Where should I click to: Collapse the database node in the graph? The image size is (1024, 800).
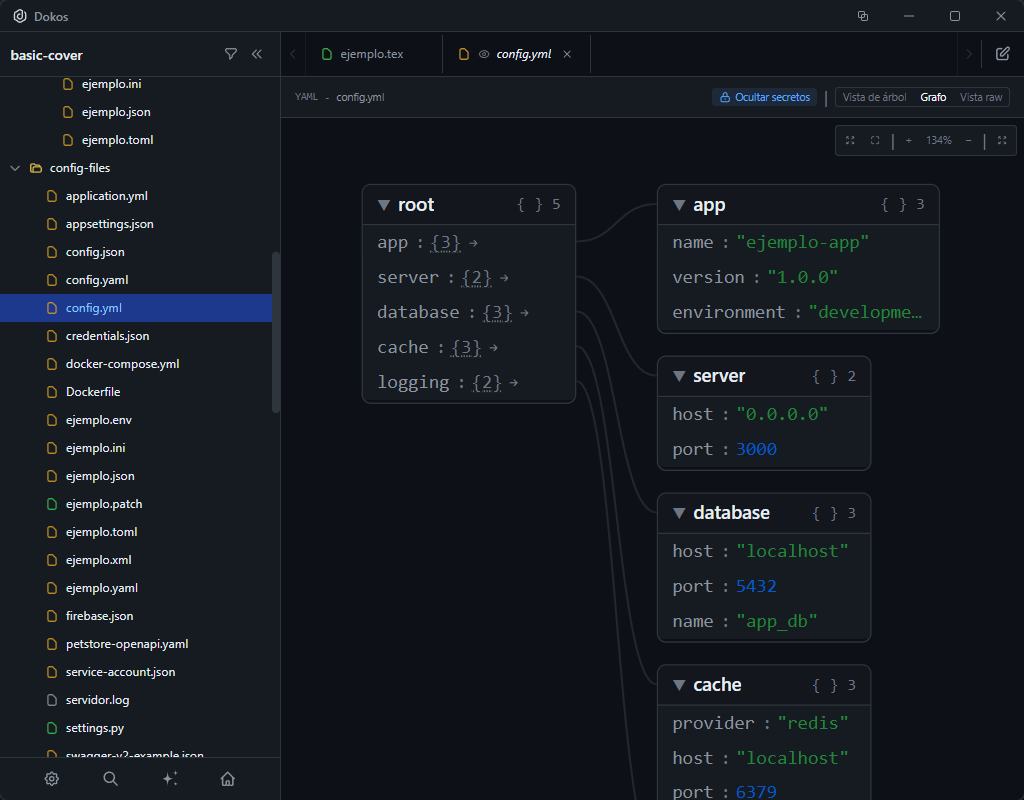point(679,512)
